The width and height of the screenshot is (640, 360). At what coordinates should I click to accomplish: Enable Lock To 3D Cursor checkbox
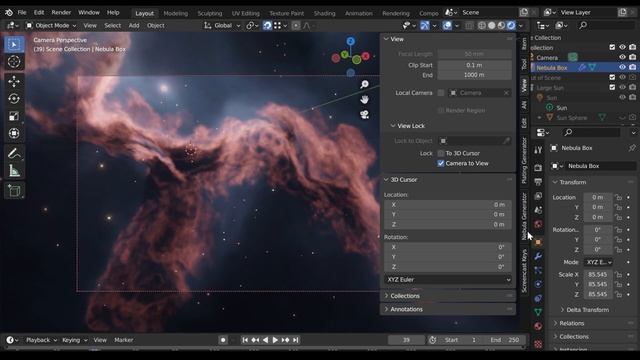[x=441, y=153]
